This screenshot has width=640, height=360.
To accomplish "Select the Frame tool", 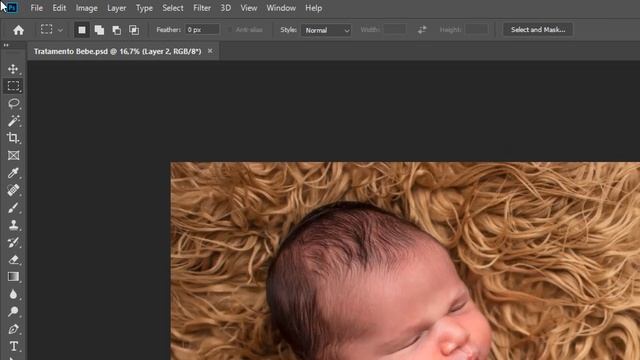I will point(13,156).
